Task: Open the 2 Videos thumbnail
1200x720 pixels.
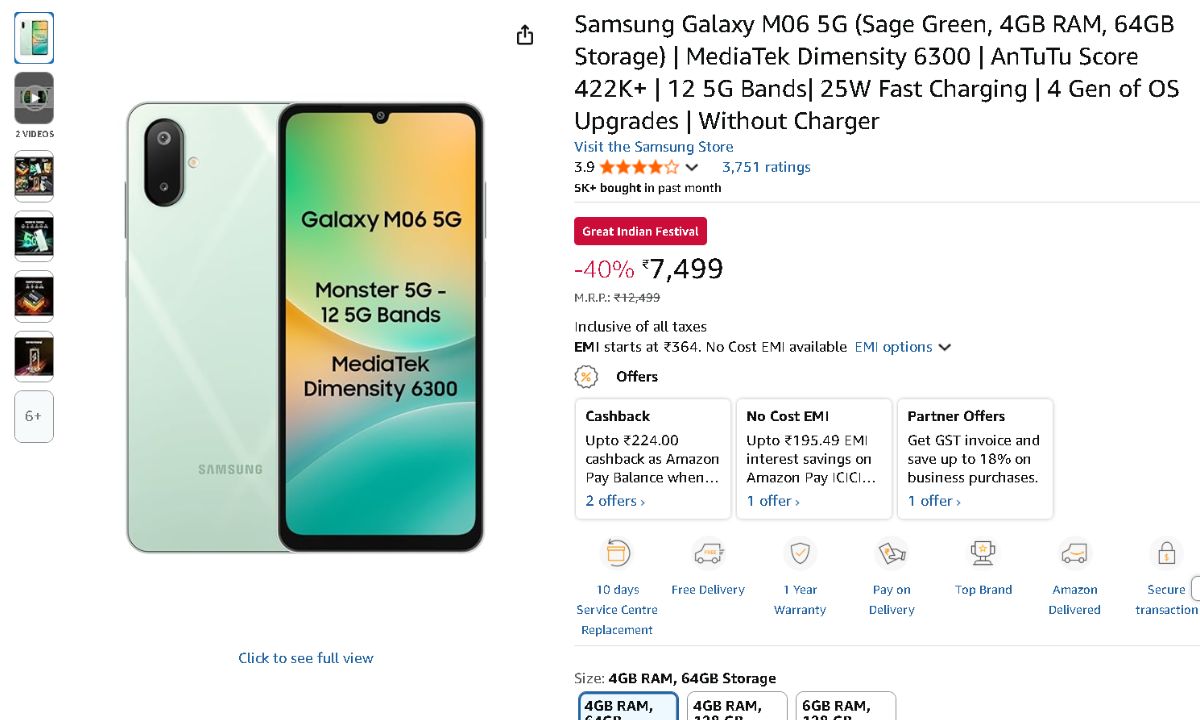Action: tap(34, 98)
